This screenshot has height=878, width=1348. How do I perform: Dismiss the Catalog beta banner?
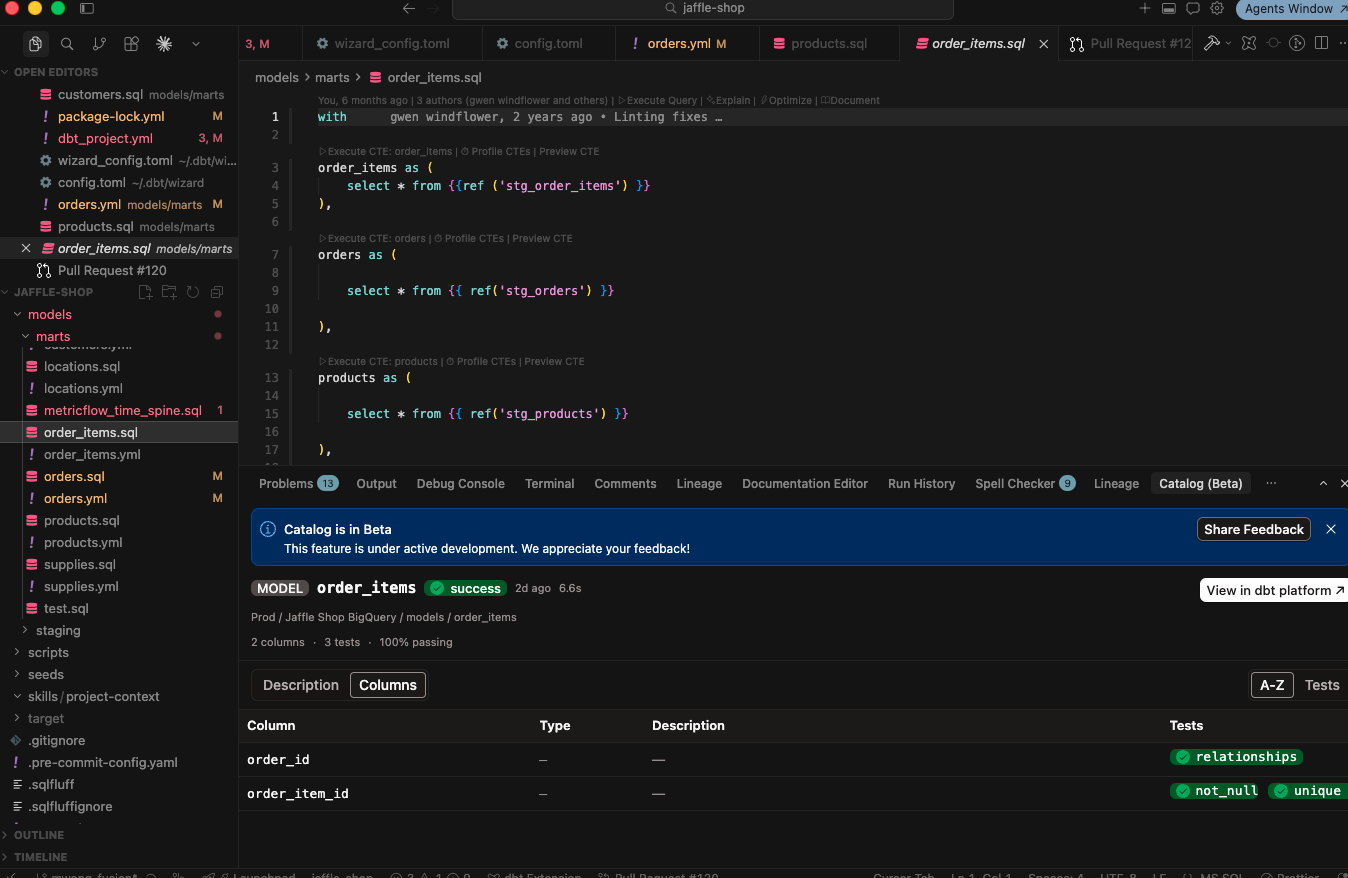(x=1331, y=529)
